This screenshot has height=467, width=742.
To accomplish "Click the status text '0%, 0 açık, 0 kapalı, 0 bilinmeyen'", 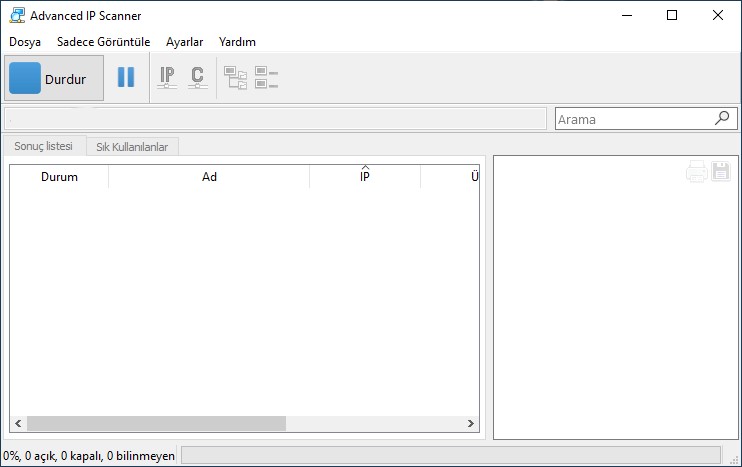I will [x=89, y=456].
